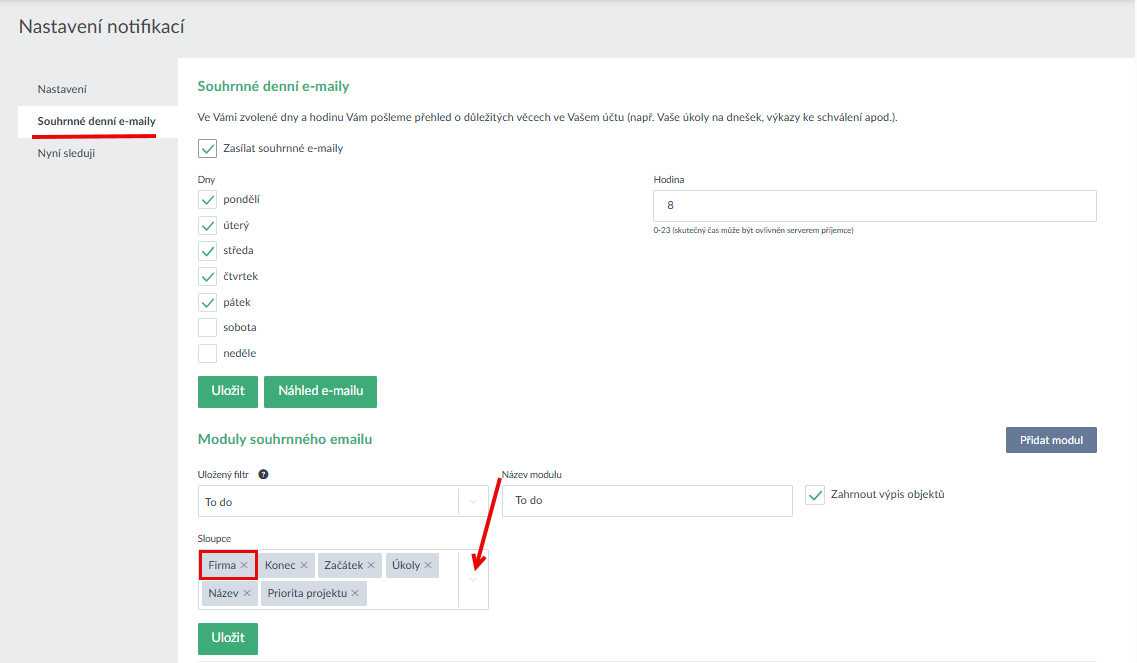The height and width of the screenshot is (663, 1137).
Task: Remove the Priorita projektu column tag
Action: point(355,594)
